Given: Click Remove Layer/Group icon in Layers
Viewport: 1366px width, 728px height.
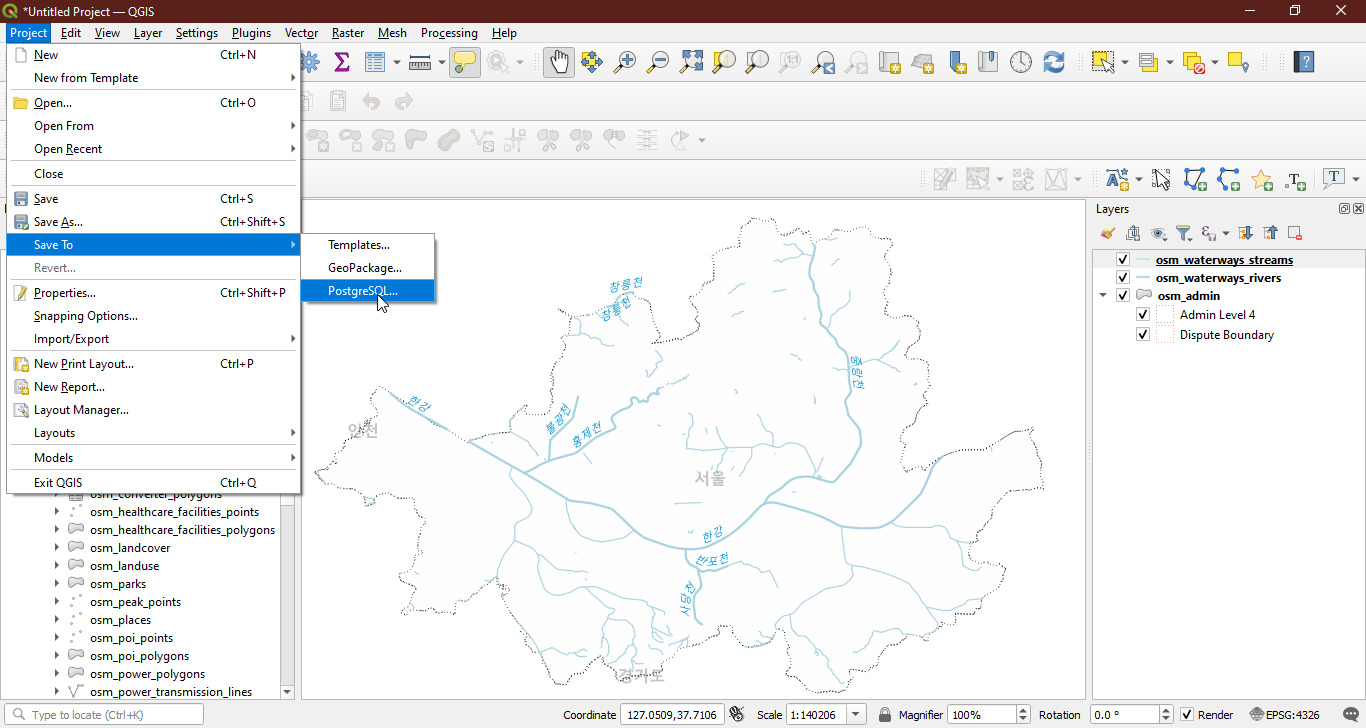Looking at the screenshot, I should pyautogui.click(x=1294, y=233).
